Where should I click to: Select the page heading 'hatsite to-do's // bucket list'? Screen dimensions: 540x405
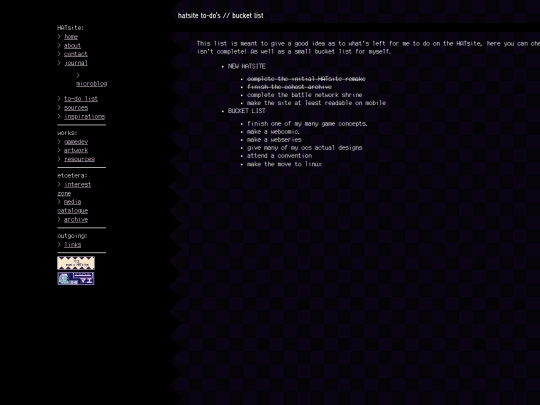click(x=220, y=15)
